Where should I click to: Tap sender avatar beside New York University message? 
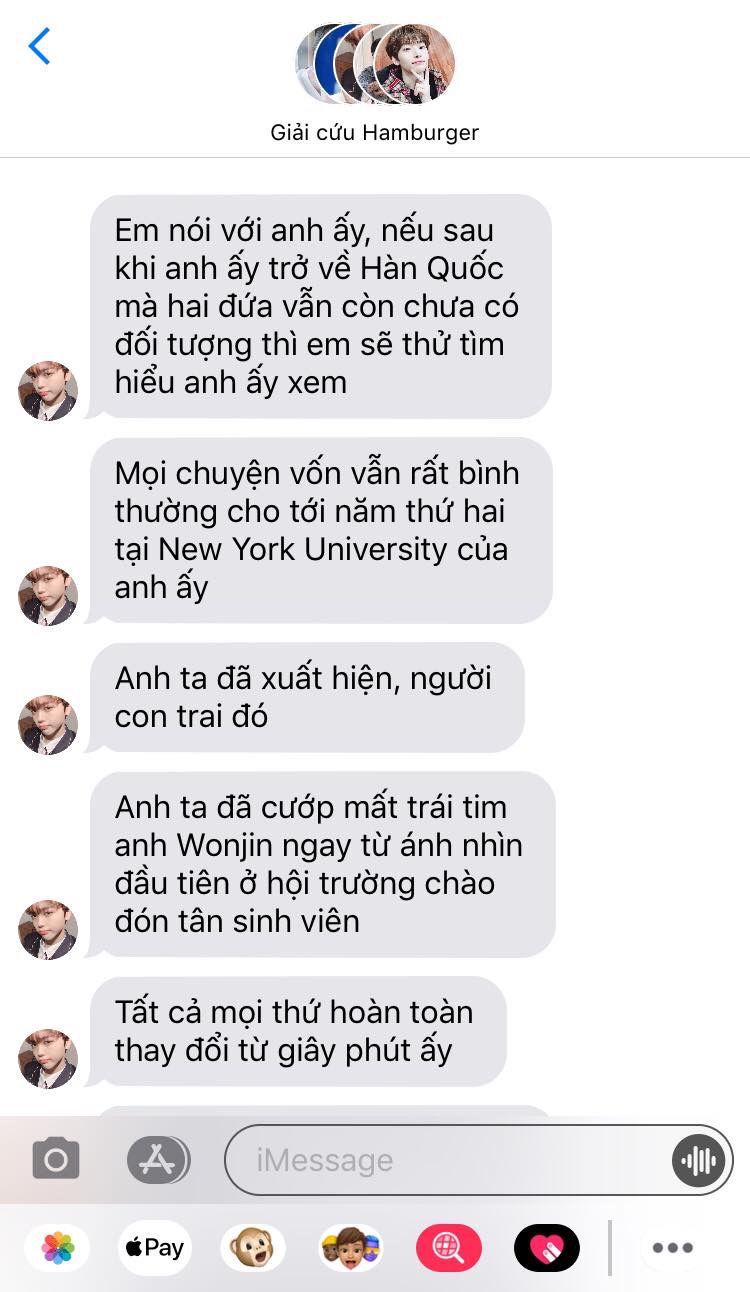coord(48,596)
